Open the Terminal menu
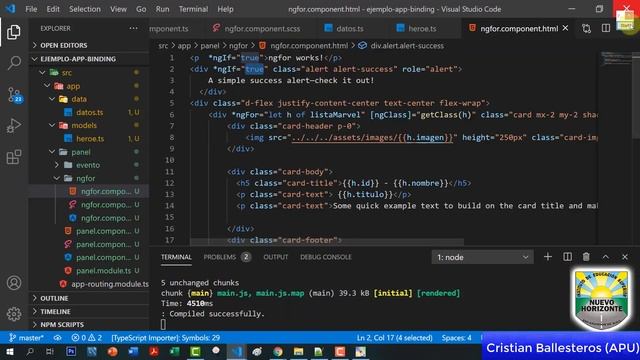This screenshot has height=360, width=640. [193, 9]
